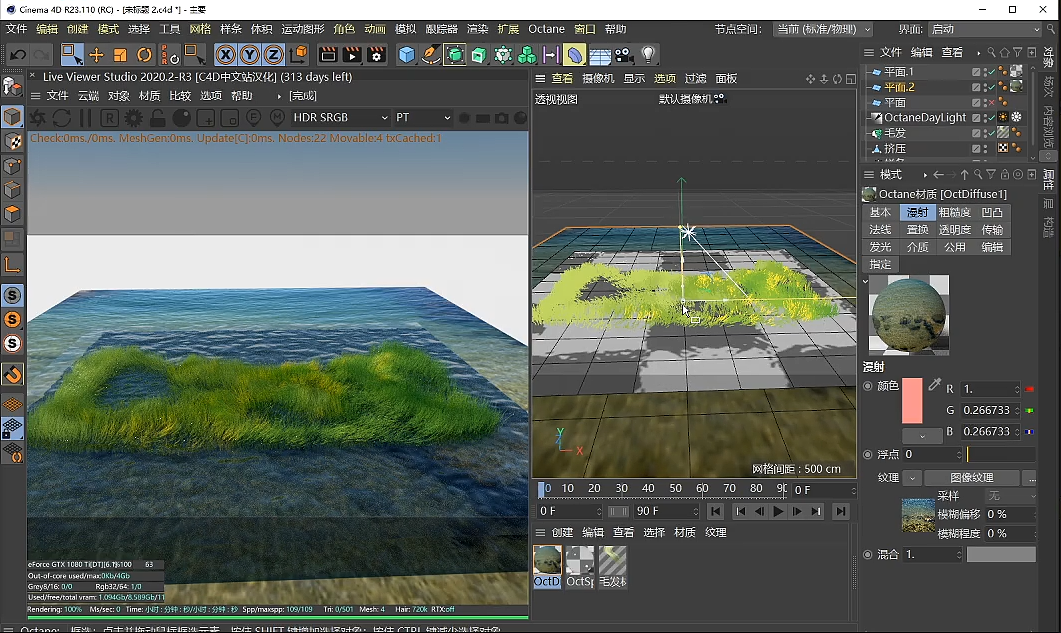Select the Scale tool
This screenshot has height=633, width=1061.
pyautogui.click(x=120, y=55)
